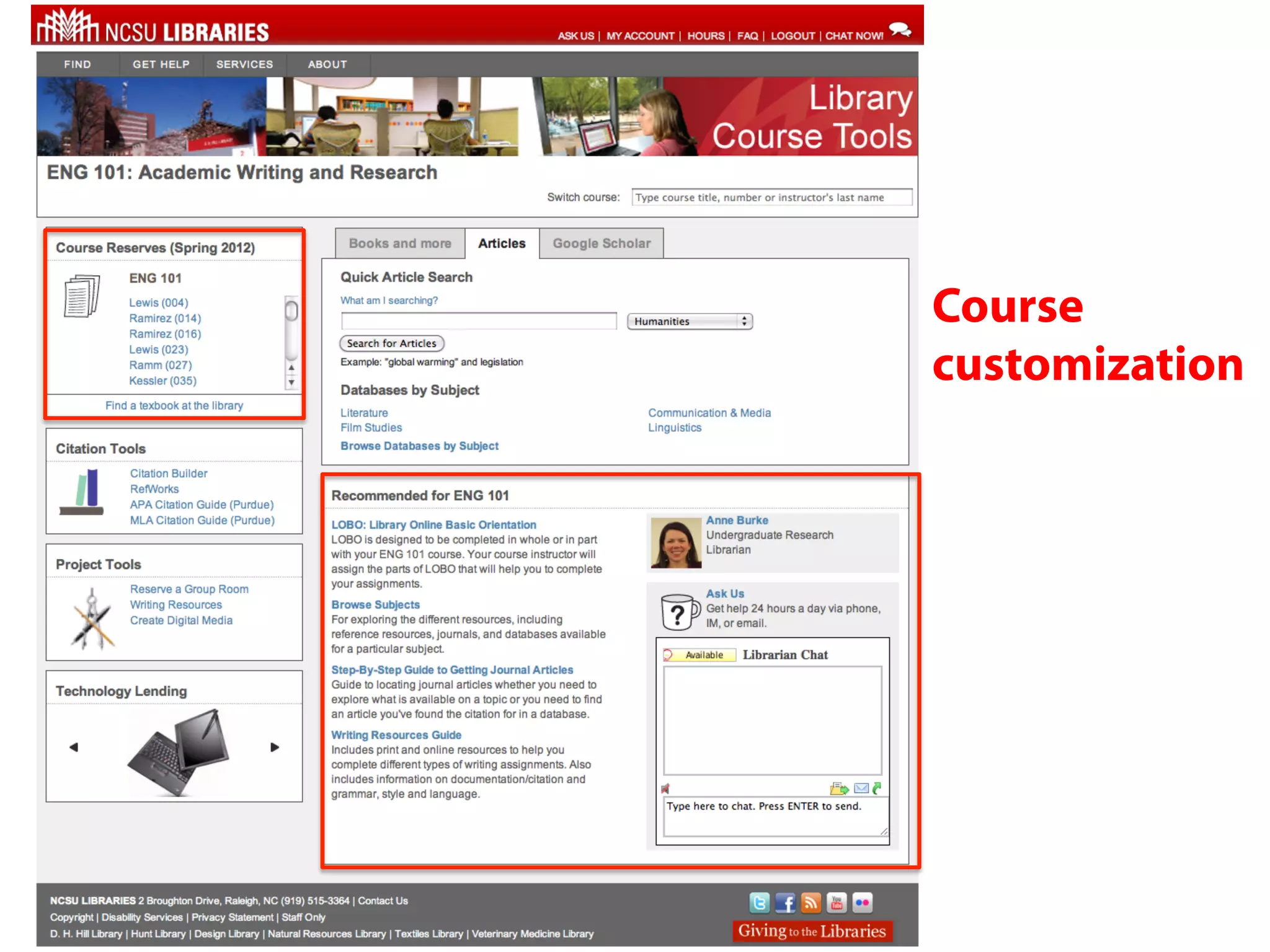Viewport: 1270px width, 952px height.
Task: Click the NCSU Libraries logo
Action: pos(153,26)
